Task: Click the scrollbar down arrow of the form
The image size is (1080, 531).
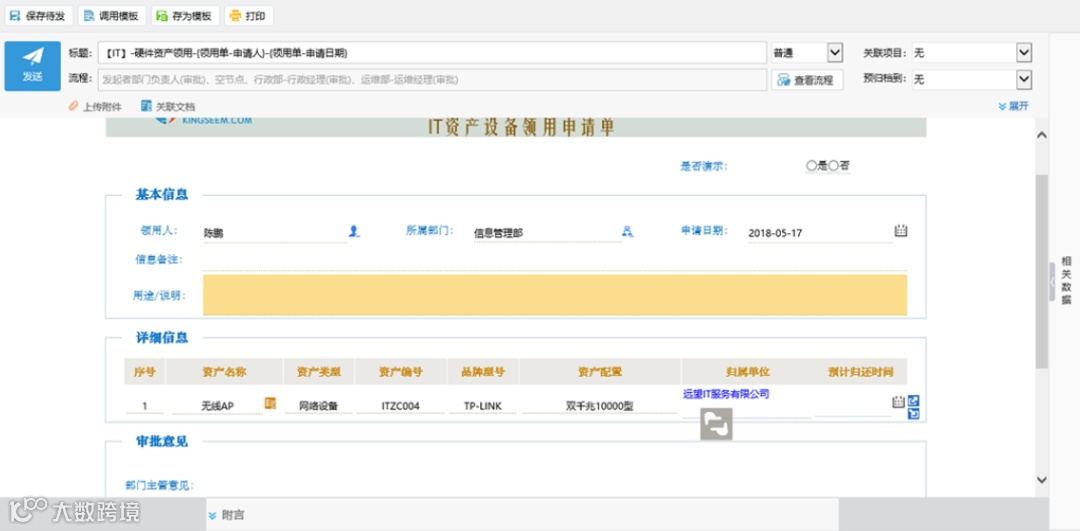Action: pyautogui.click(x=1041, y=479)
